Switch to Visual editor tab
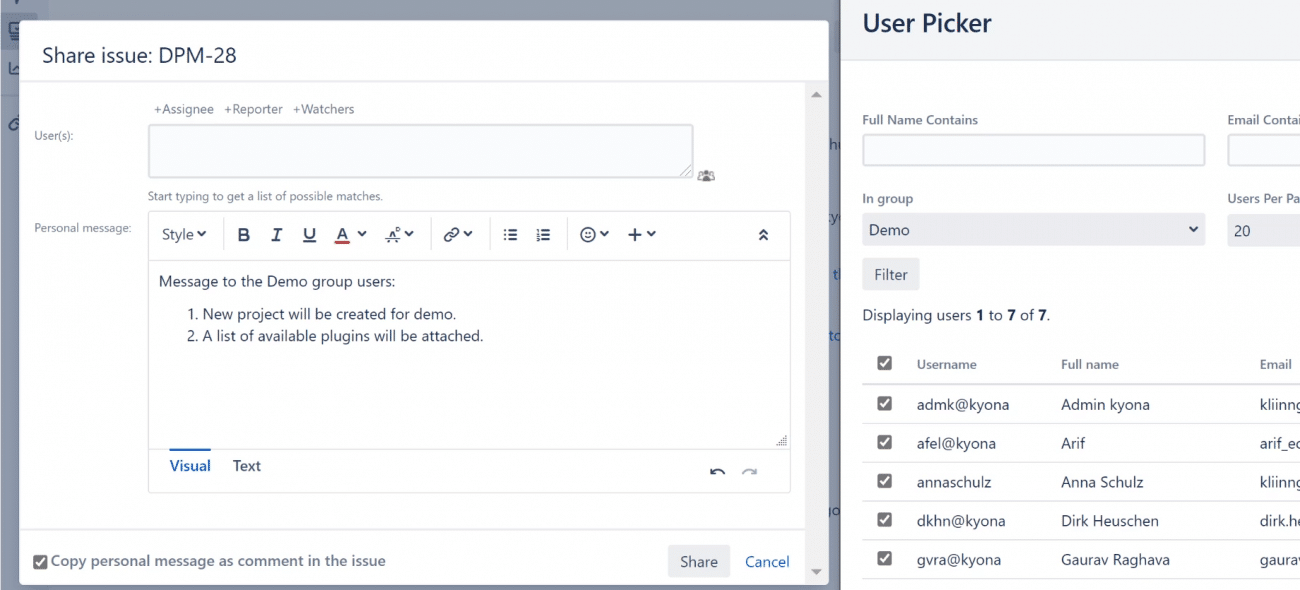1300x590 pixels. pyautogui.click(x=190, y=466)
